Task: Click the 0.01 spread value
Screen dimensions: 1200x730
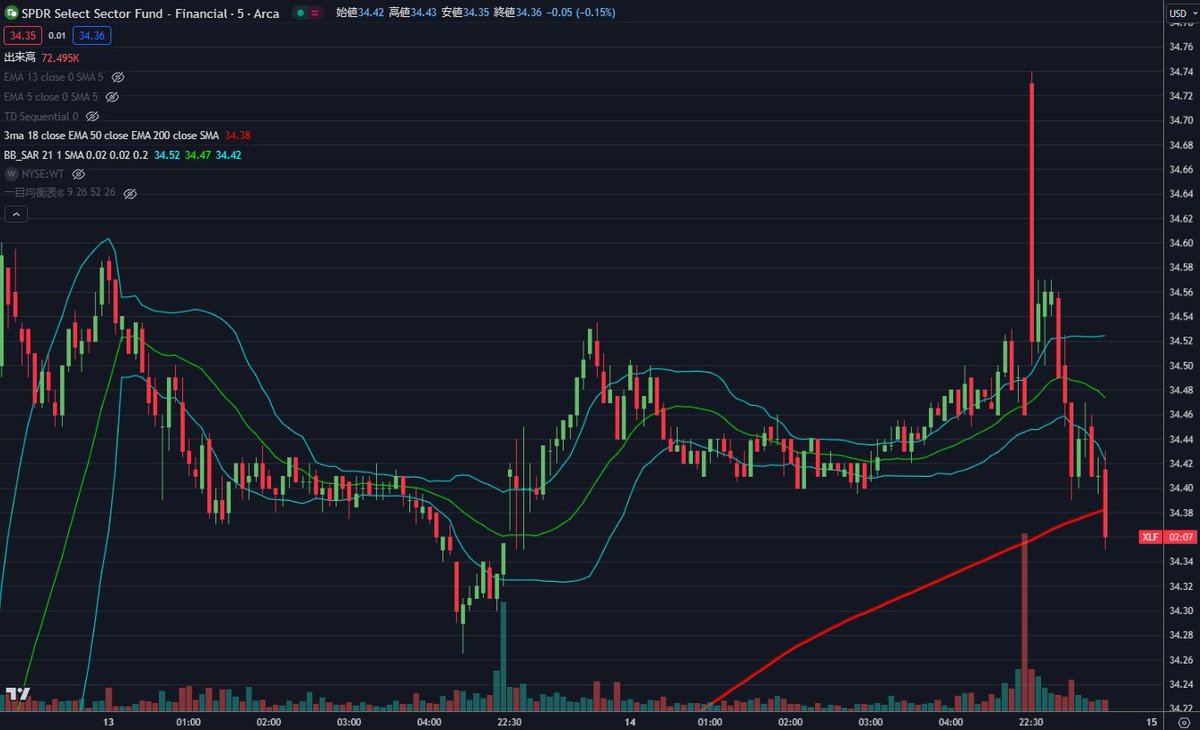Action: 56,35
